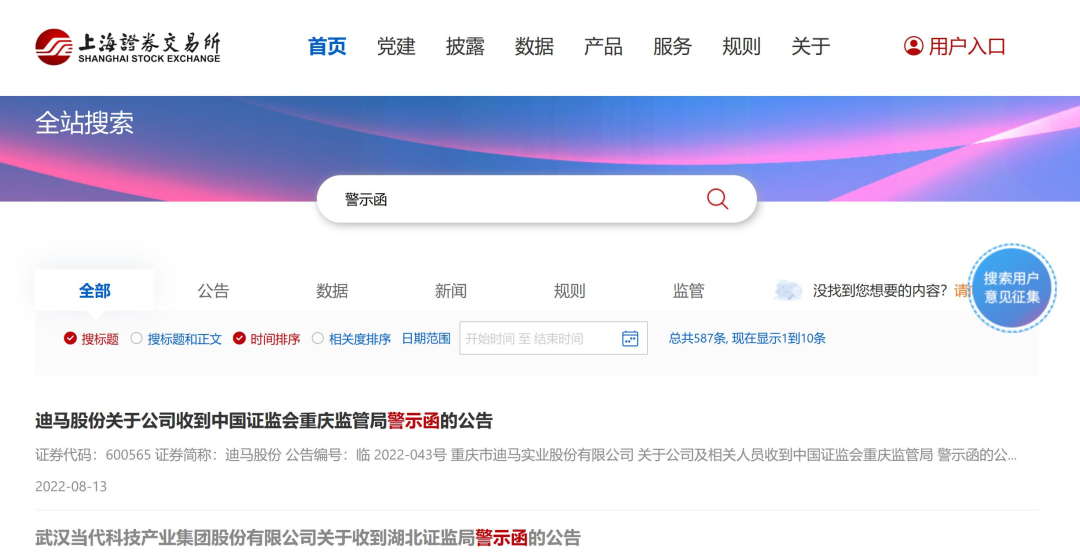Open the calendar date picker icon

pos(630,338)
